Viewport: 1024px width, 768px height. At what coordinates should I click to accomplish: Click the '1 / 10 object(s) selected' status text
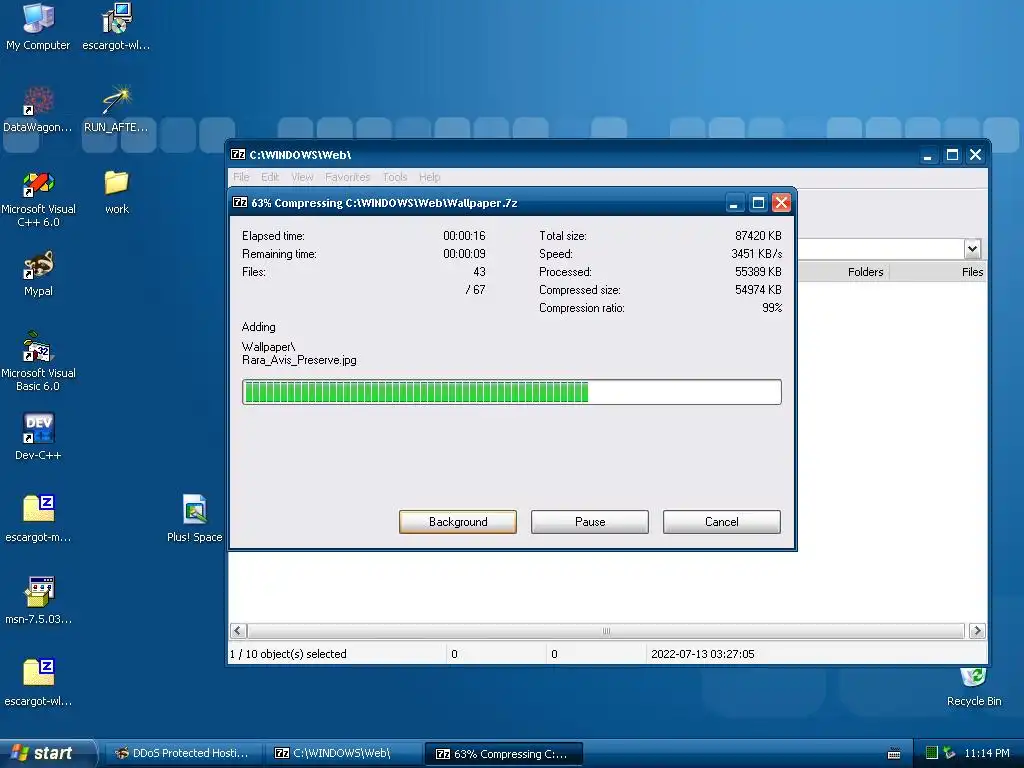coord(288,654)
